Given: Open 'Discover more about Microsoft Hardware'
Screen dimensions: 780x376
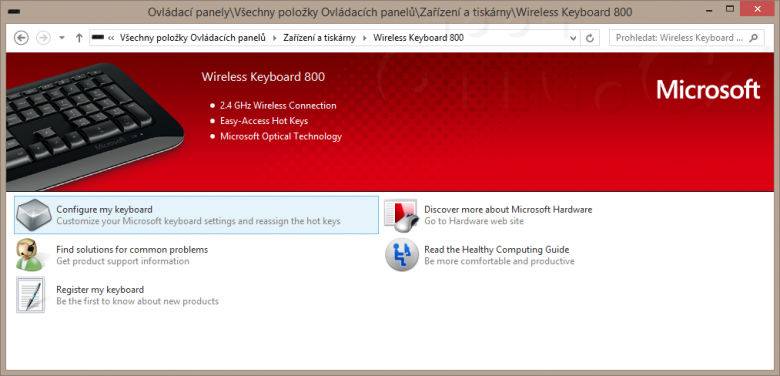Looking at the screenshot, I should [x=508, y=209].
